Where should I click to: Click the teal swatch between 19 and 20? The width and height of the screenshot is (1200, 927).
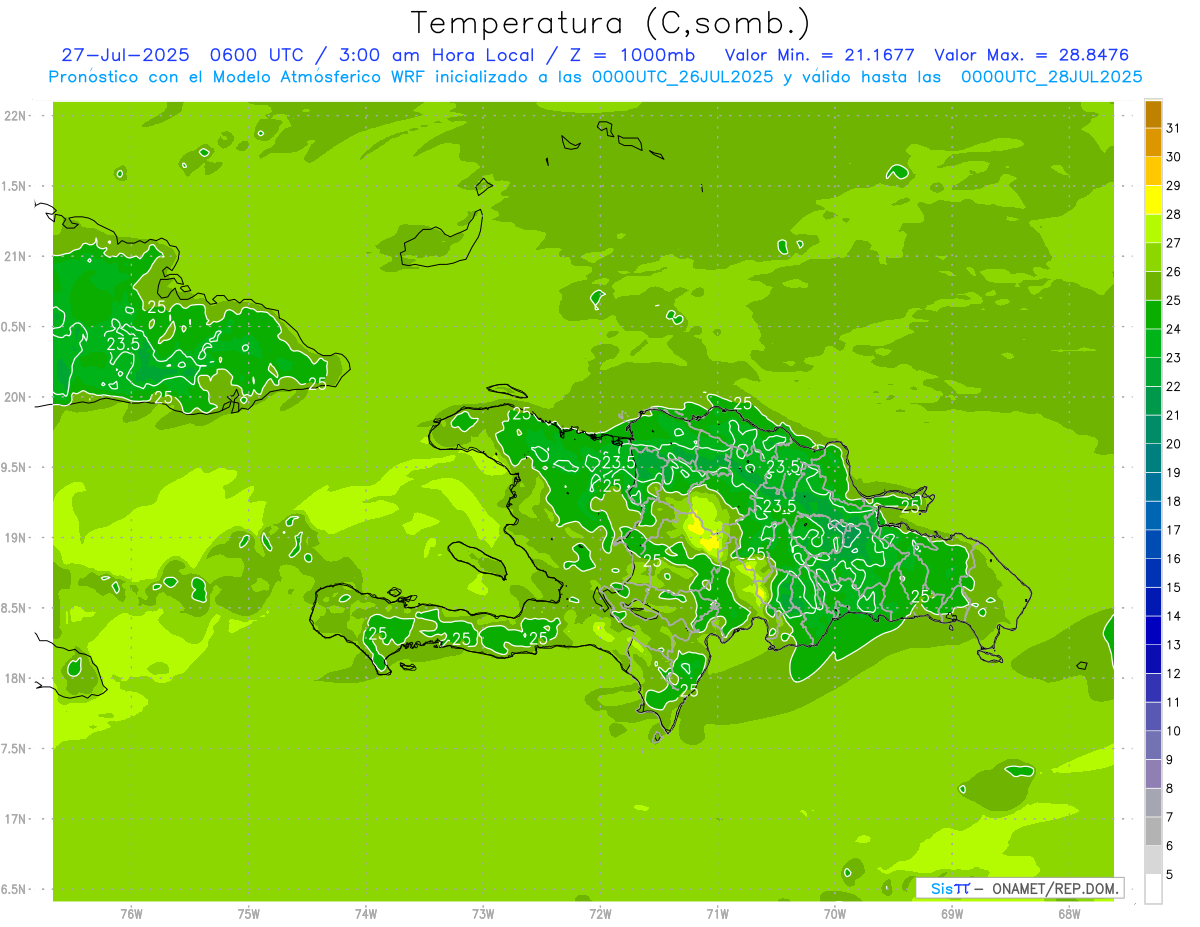[1153, 458]
